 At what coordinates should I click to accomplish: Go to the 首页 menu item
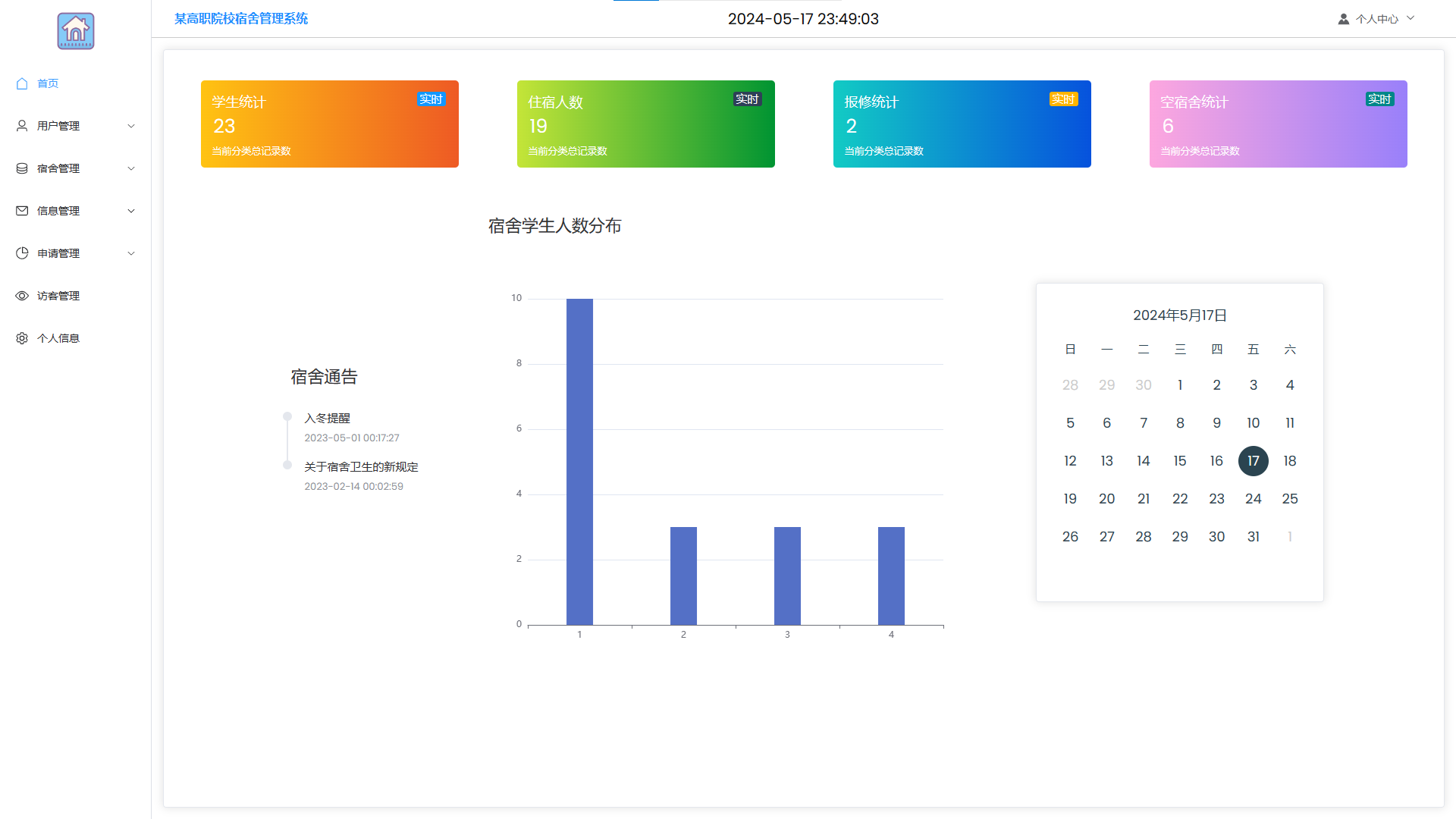(48, 83)
